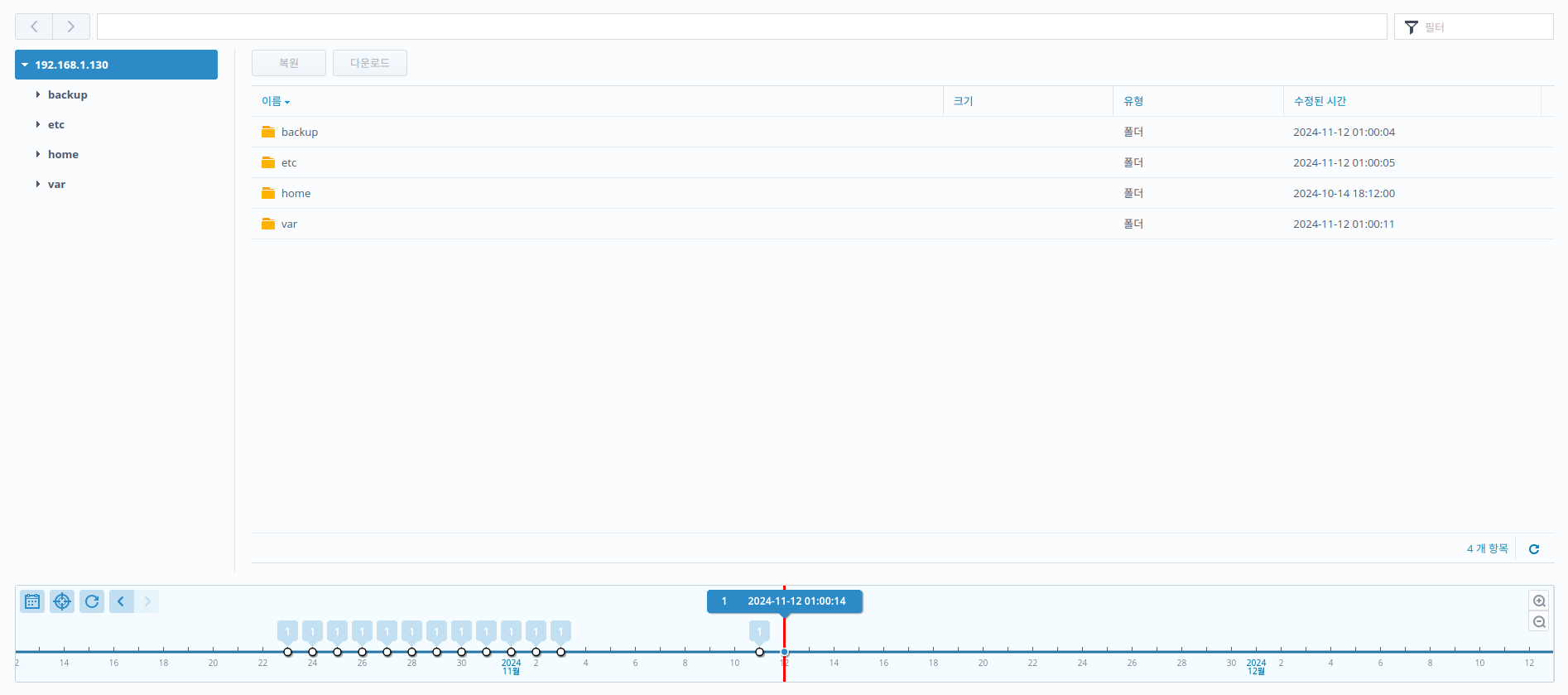Click the 다운로드 download button
The image size is (1568, 695).
(370, 63)
